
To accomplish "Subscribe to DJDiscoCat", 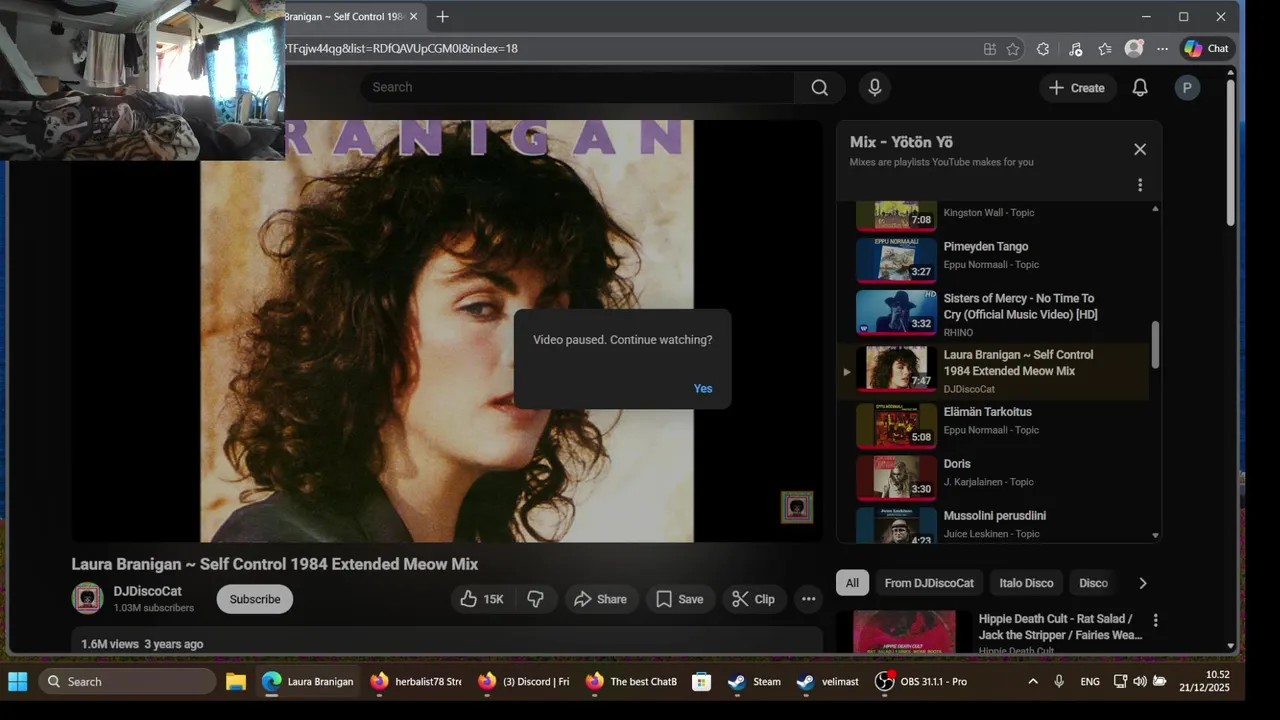I will 255,599.
